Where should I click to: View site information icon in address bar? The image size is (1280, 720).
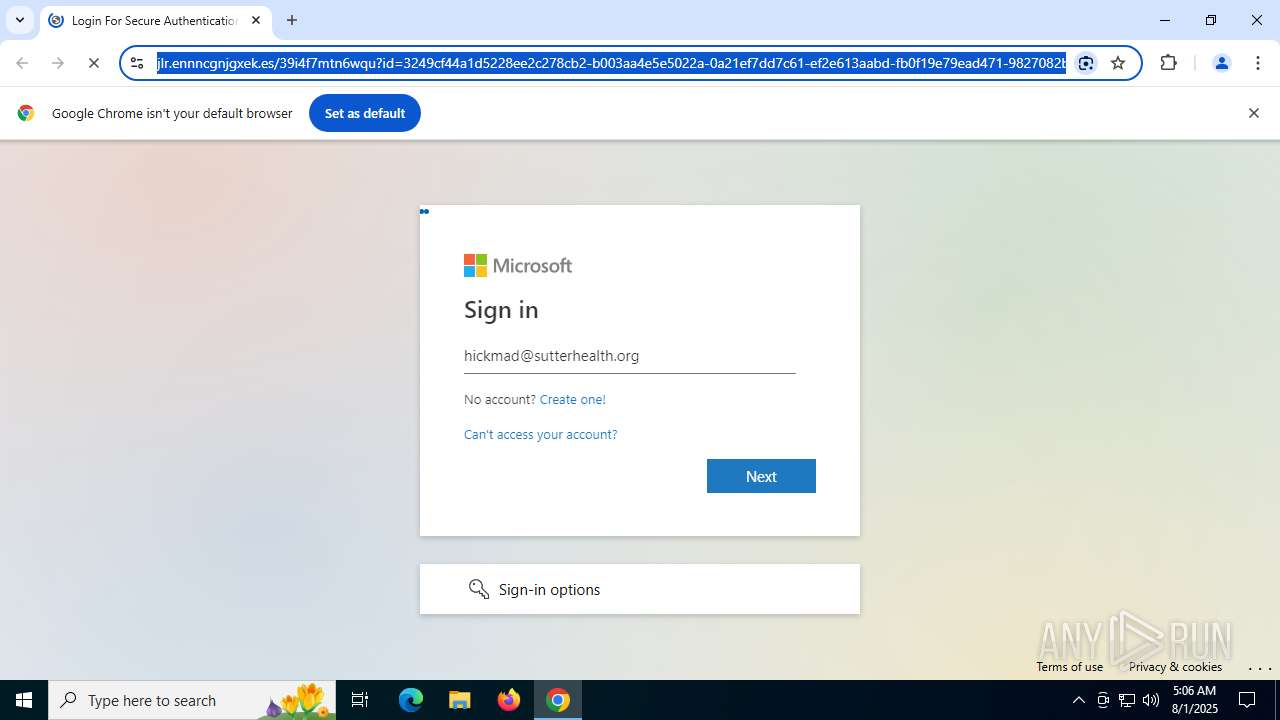tap(138, 63)
